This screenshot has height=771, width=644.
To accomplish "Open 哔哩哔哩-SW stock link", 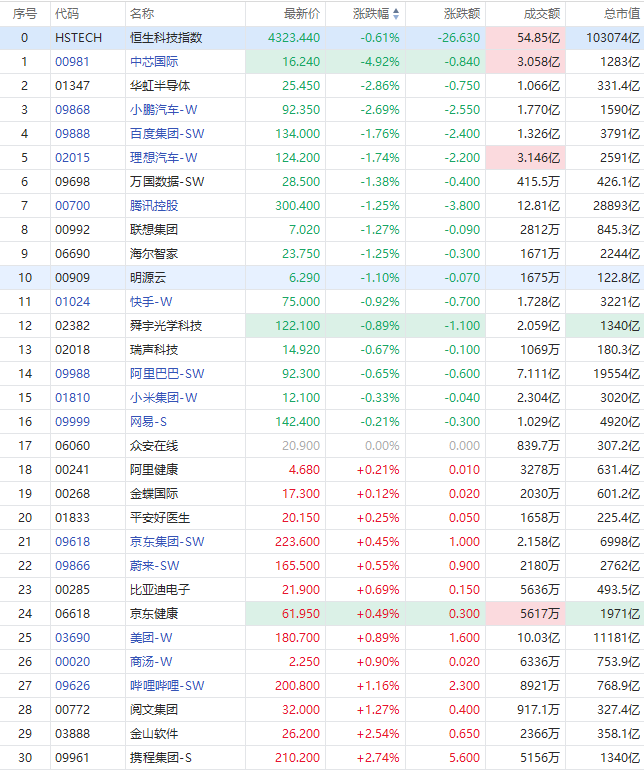I will click(167, 686).
